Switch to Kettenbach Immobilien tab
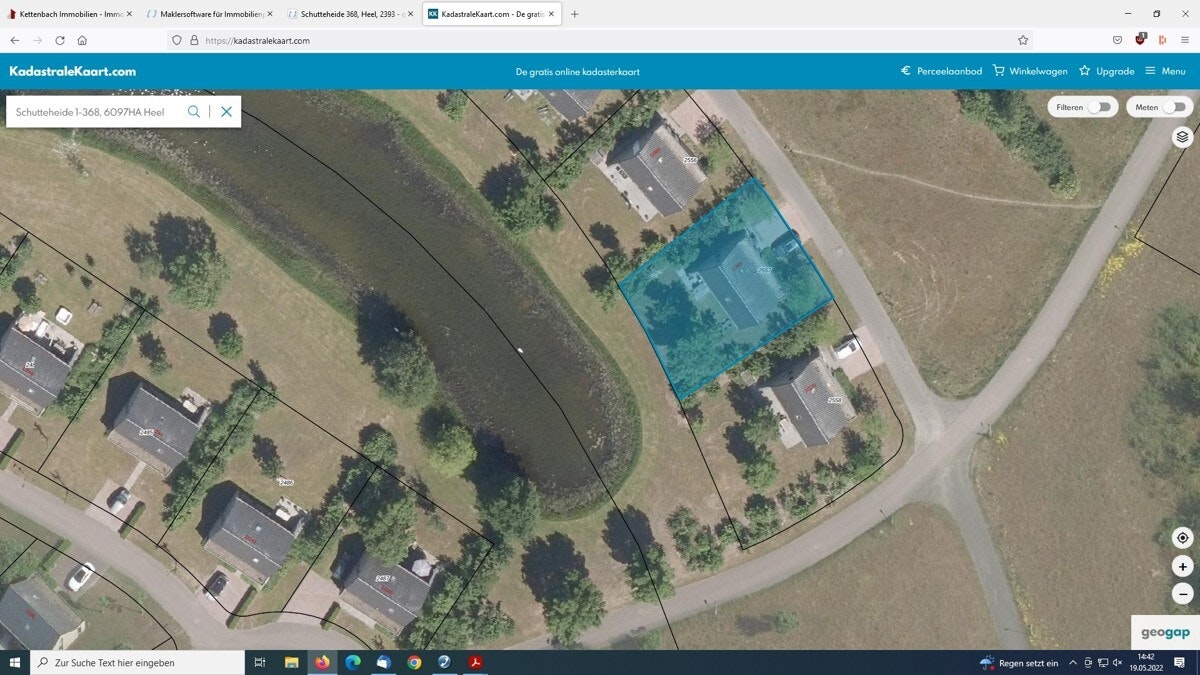Viewport: 1200px width, 675px height. pyautogui.click(x=65, y=14)
